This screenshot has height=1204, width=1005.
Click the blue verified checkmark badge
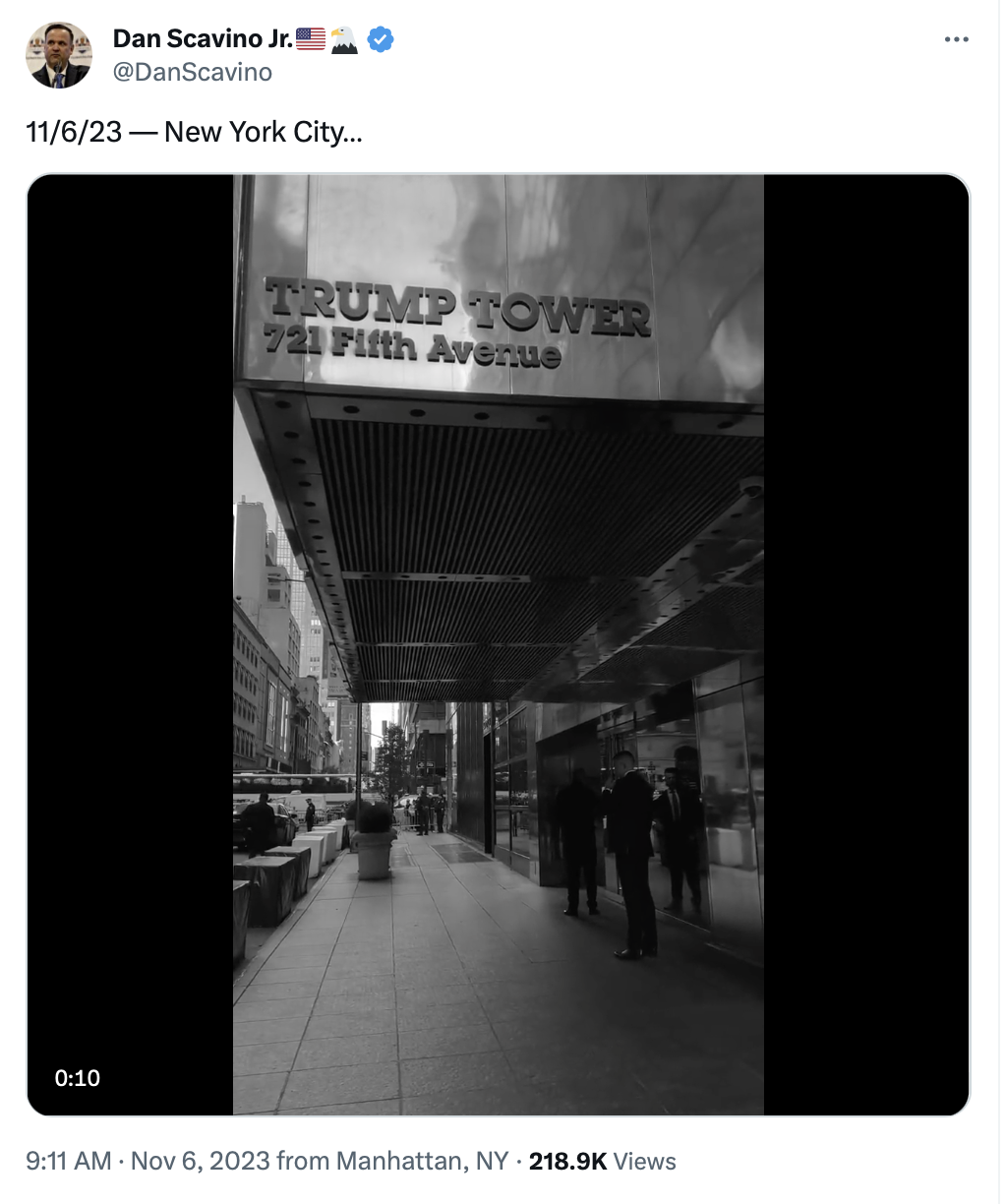381,39
